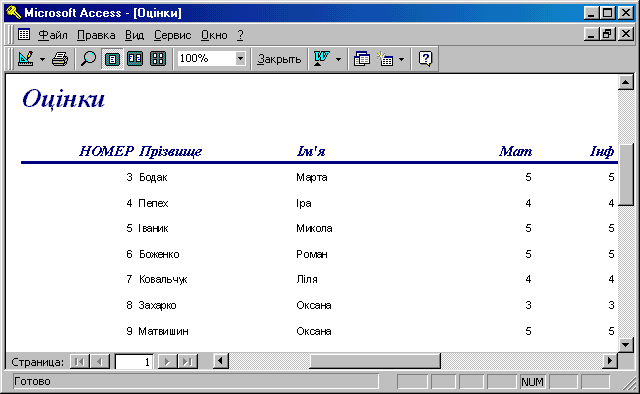Image resolution: width=640 pixels, height=394 pixels.
Task: Click the Страница label
Action: tap(38, 362)
